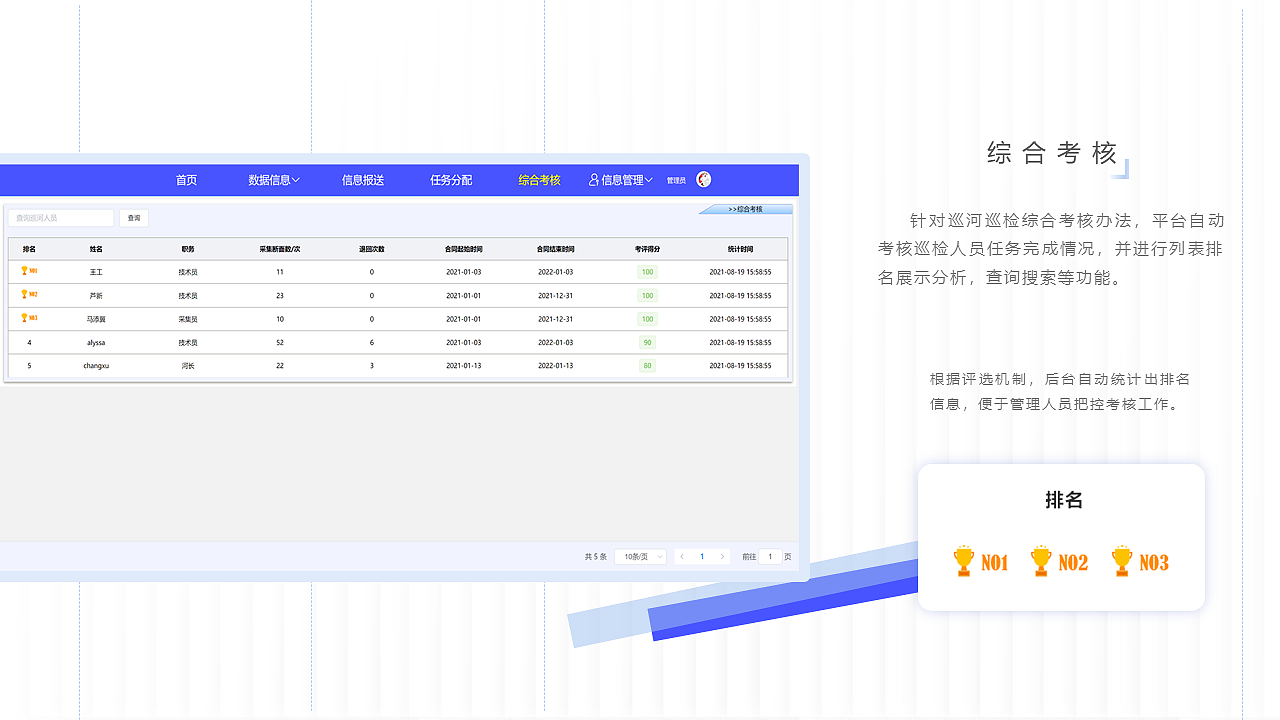Click the >>综合考核 breadcrumb label
1280x720 pixels.
coord(745,209)
